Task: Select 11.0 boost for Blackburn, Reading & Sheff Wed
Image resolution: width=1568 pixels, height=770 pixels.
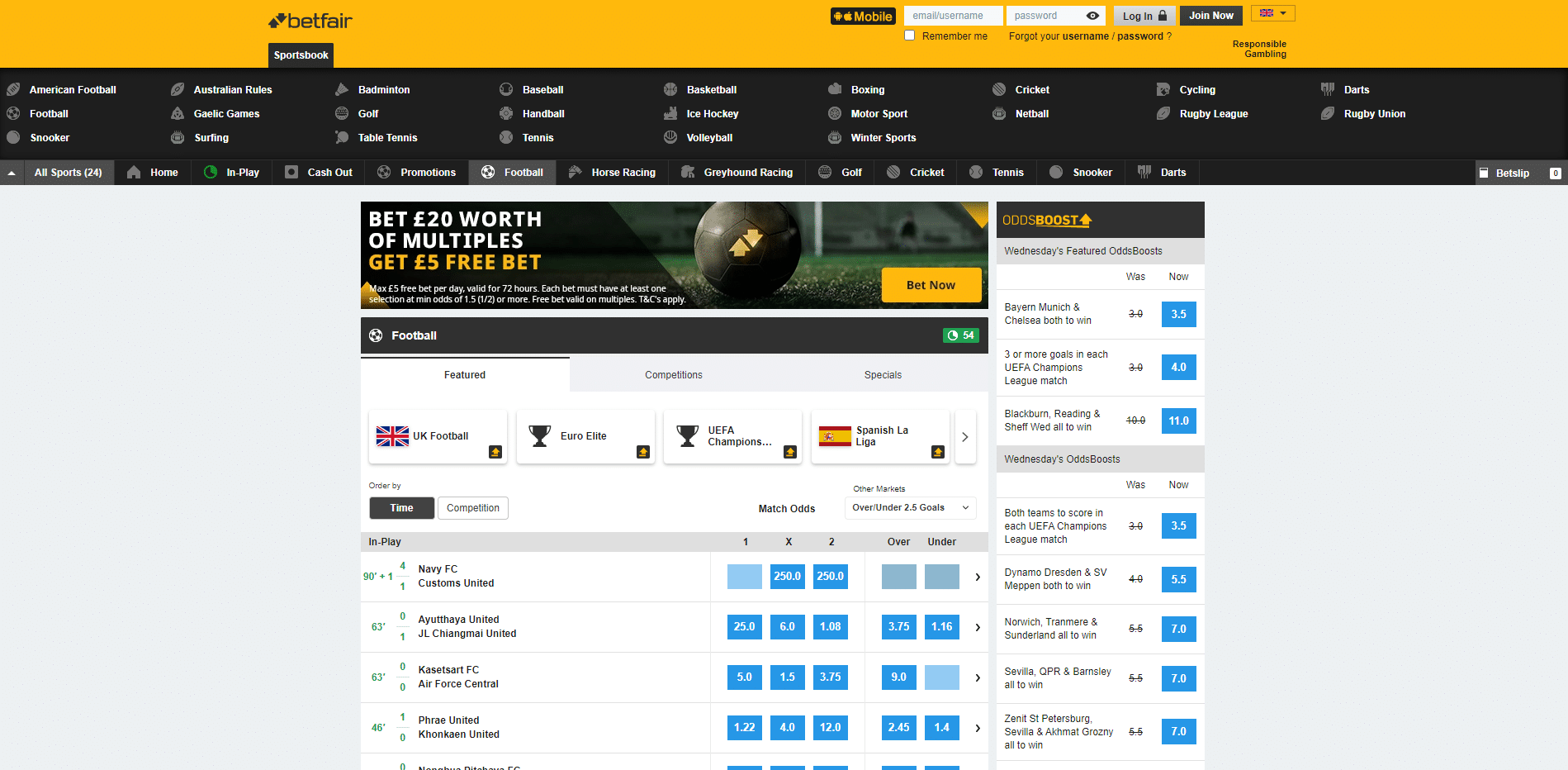Action: click(1178, 421)
